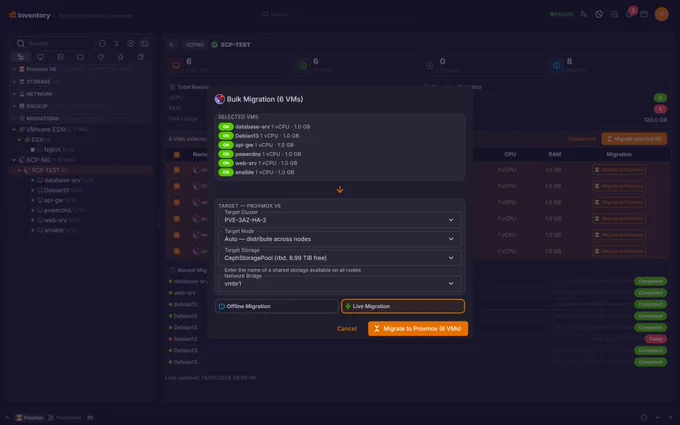
Task: Click Migrate to Proxmox (6 VMs) button
Action: (x=418, y=329)
